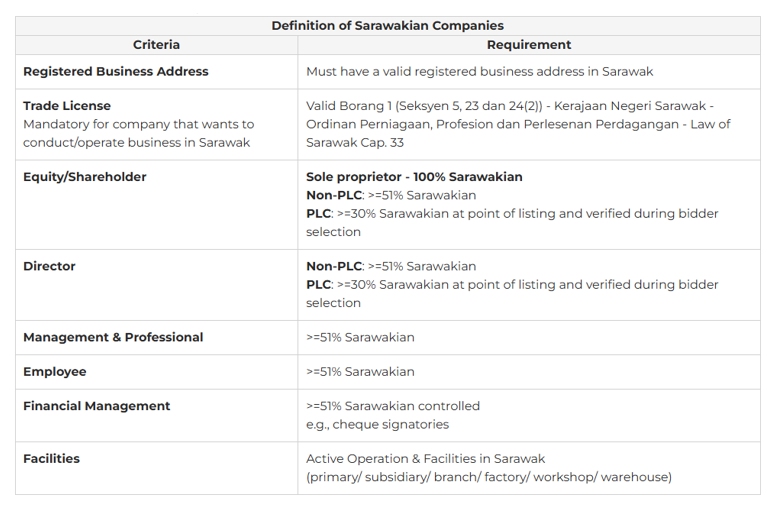Click 'Sole proprietor - 100% Sarawakian' text
The height and width of the screenshot is (506, 780).
(414, 177)
